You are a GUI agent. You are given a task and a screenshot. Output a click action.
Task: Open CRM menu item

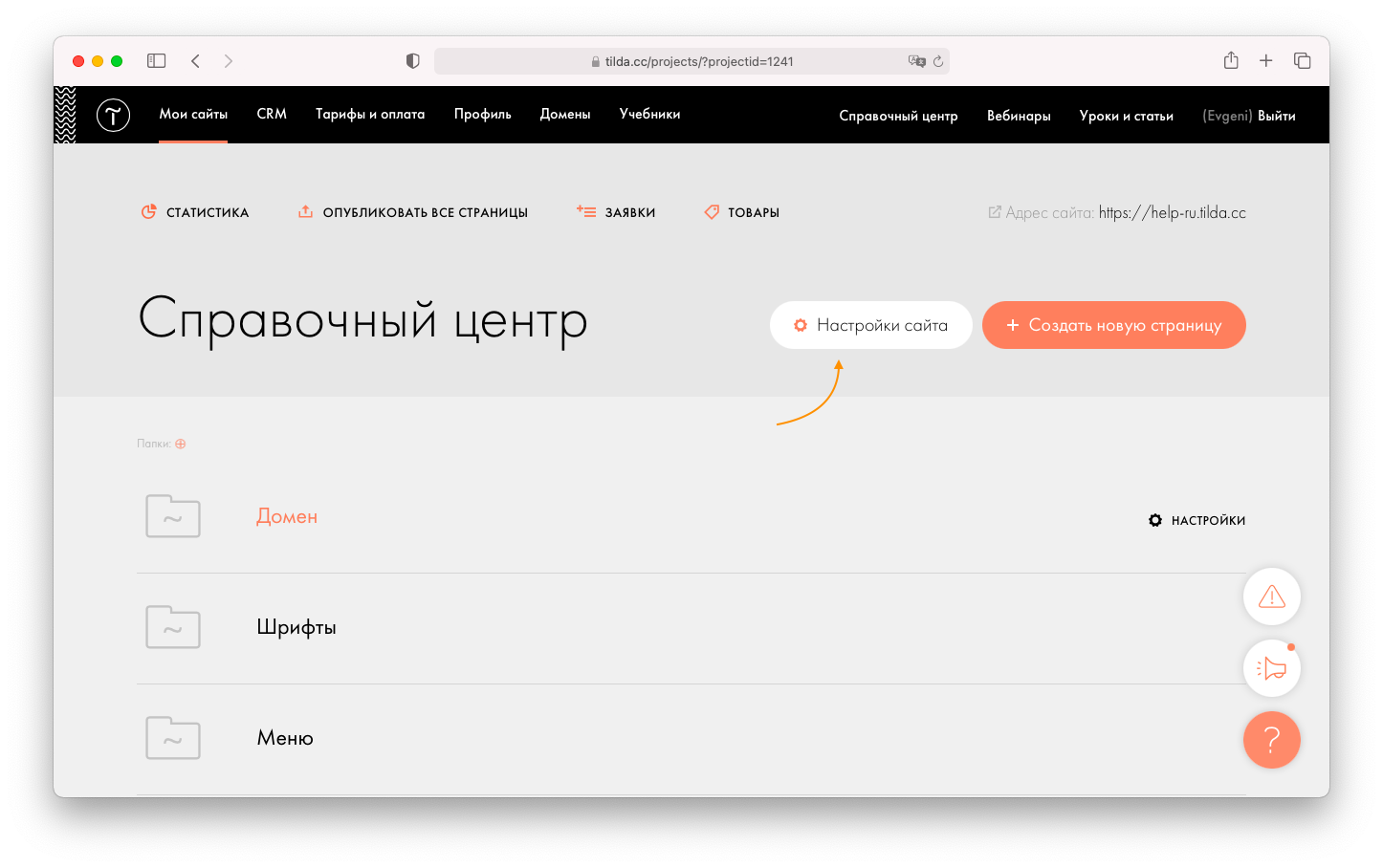coord(272,114)
